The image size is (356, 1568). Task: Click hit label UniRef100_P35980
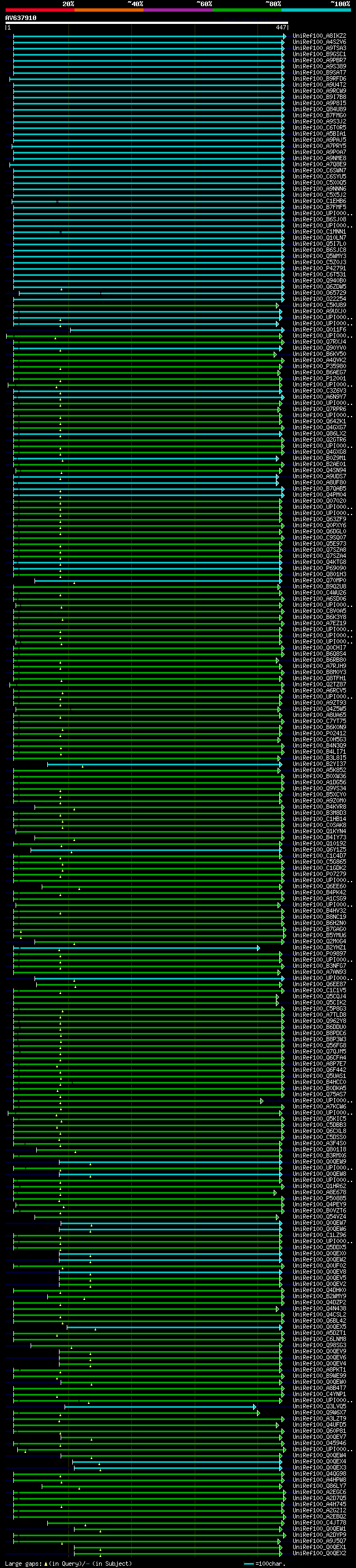coord(319,367)
